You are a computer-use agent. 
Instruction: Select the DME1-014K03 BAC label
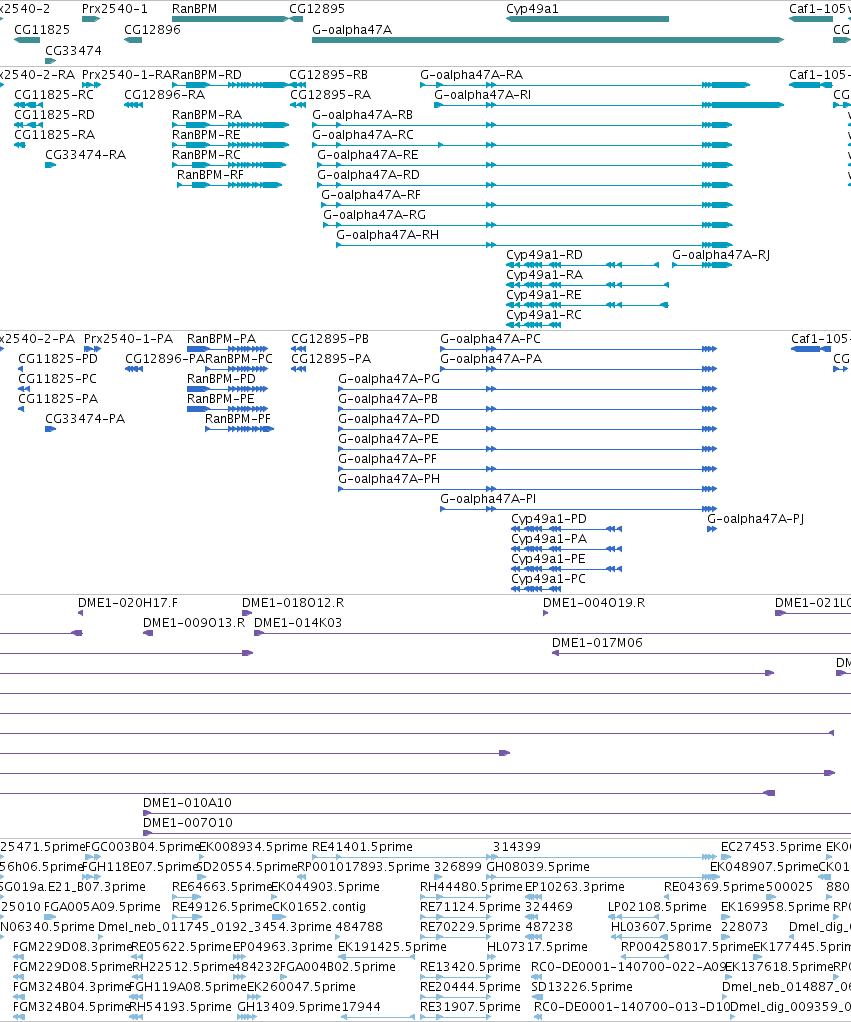298,622
